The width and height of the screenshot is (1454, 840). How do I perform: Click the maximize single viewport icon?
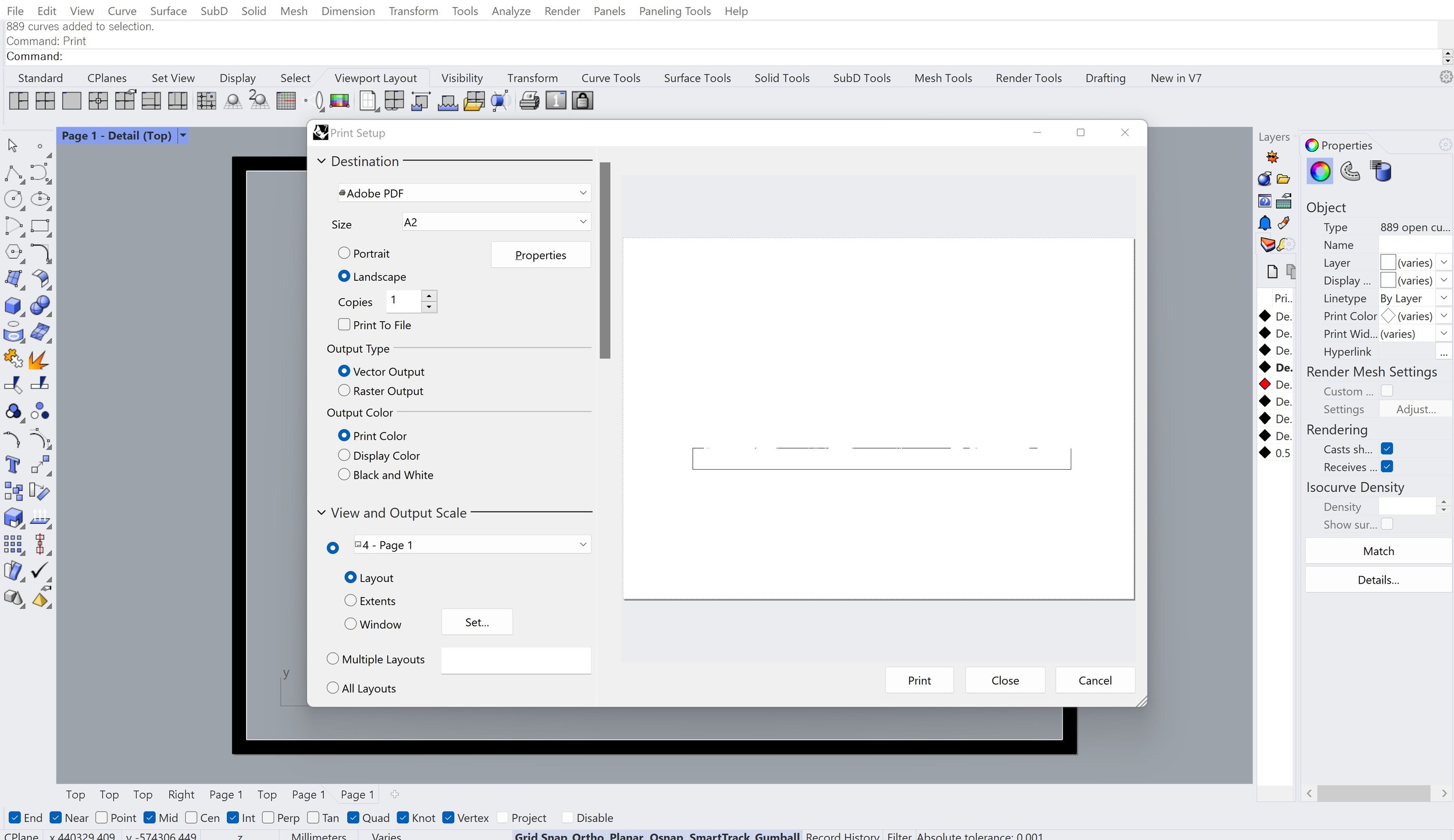[72, 101]
